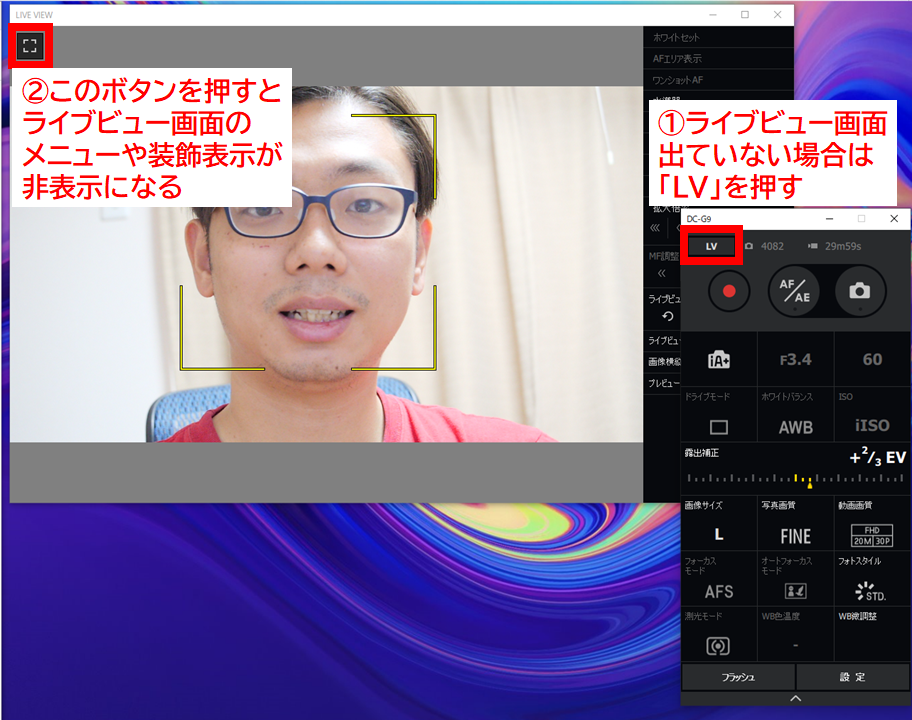Screen dimensions: 912x720
Task: Click the remaining shots count 4082
Action: 772,246
